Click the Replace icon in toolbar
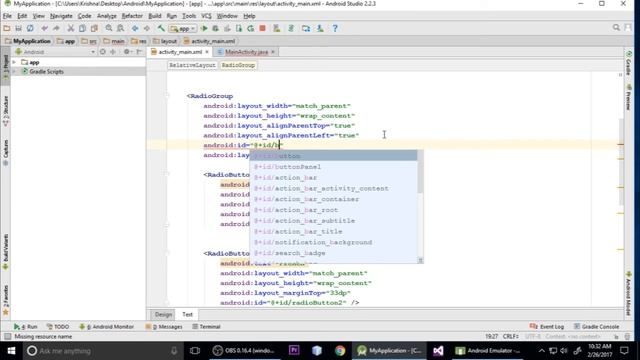 (x=120, y=28)
